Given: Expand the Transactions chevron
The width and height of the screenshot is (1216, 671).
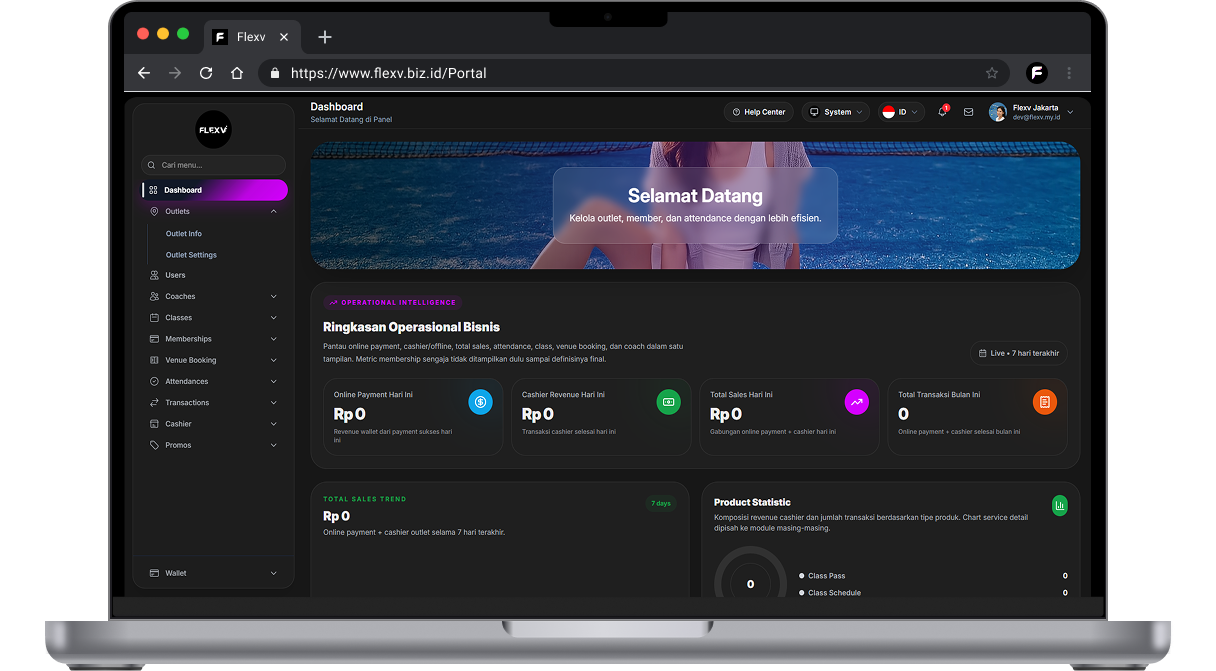Looking at the screenshot, I should pyautogui.click(x=274, y=403).
